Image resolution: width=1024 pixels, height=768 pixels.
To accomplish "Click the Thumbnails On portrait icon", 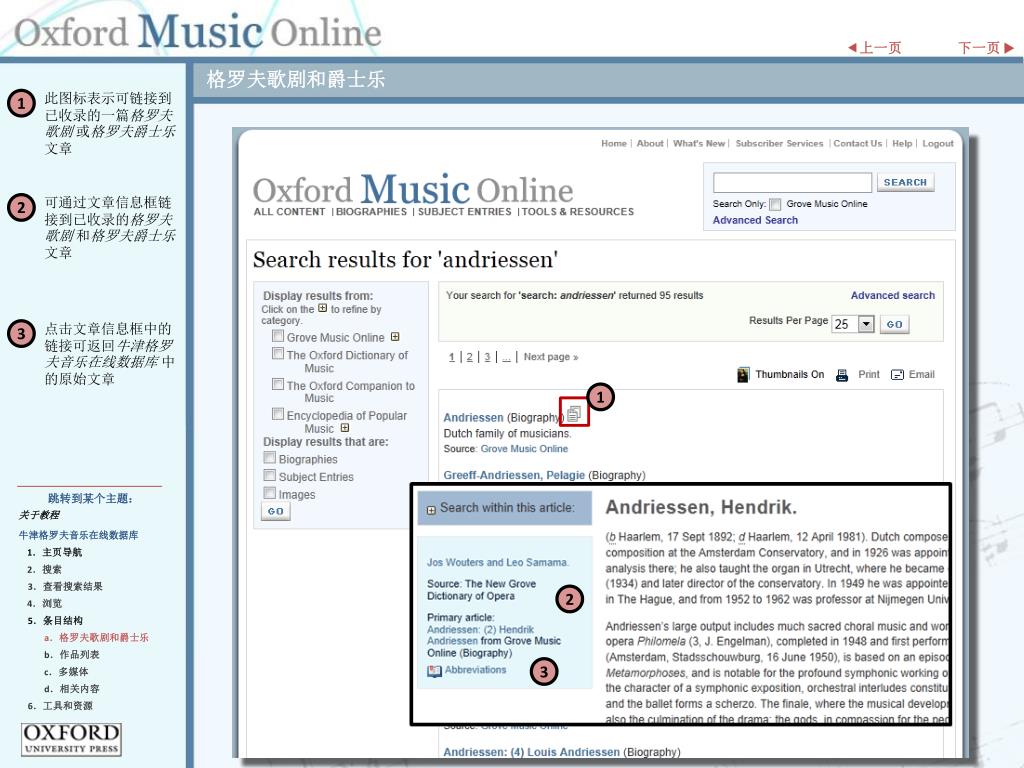I will pyautogui.click(x=743, y=374).
